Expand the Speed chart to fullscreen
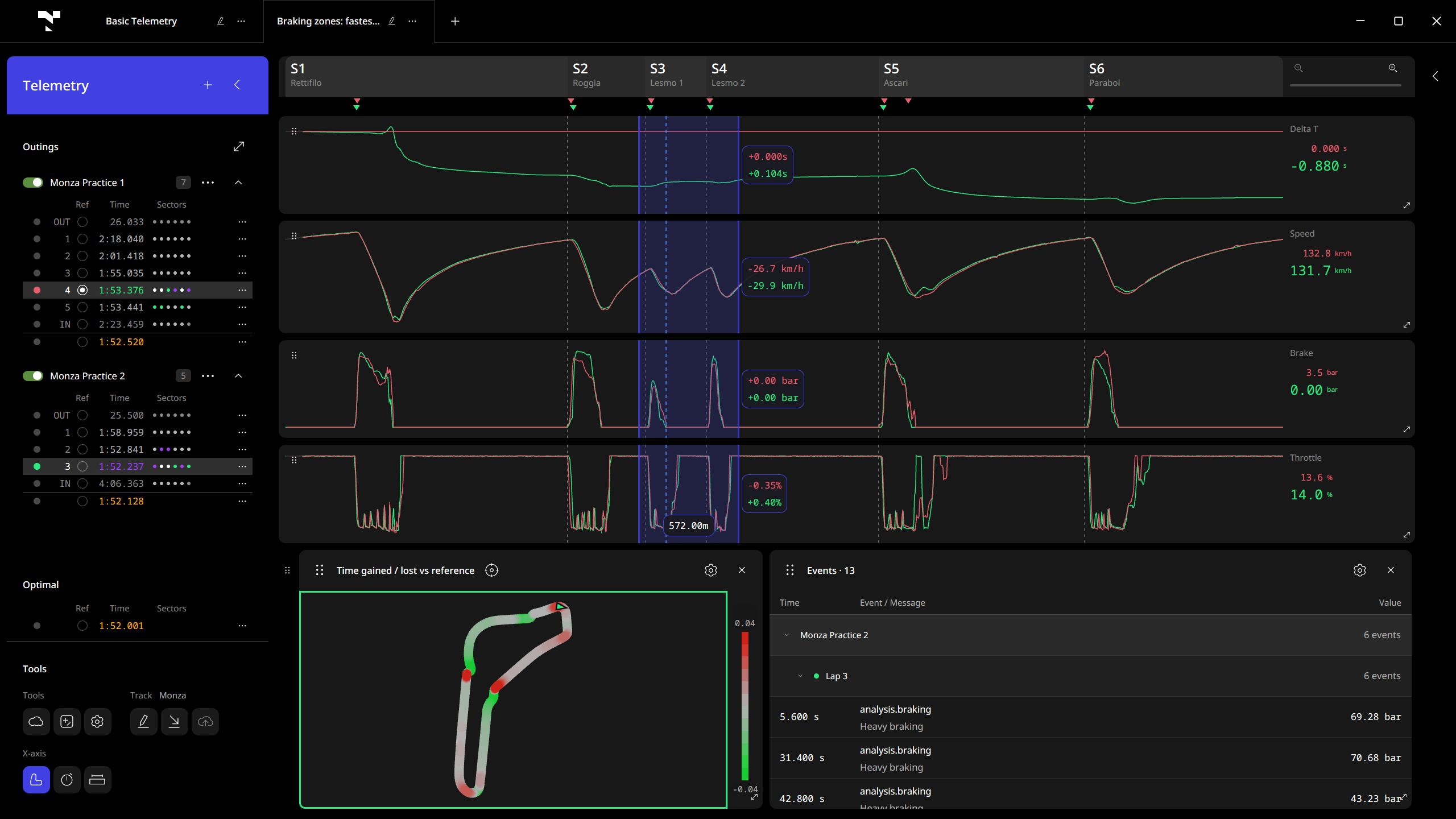Screen dimensions: 1456x819 (1407, 325)
